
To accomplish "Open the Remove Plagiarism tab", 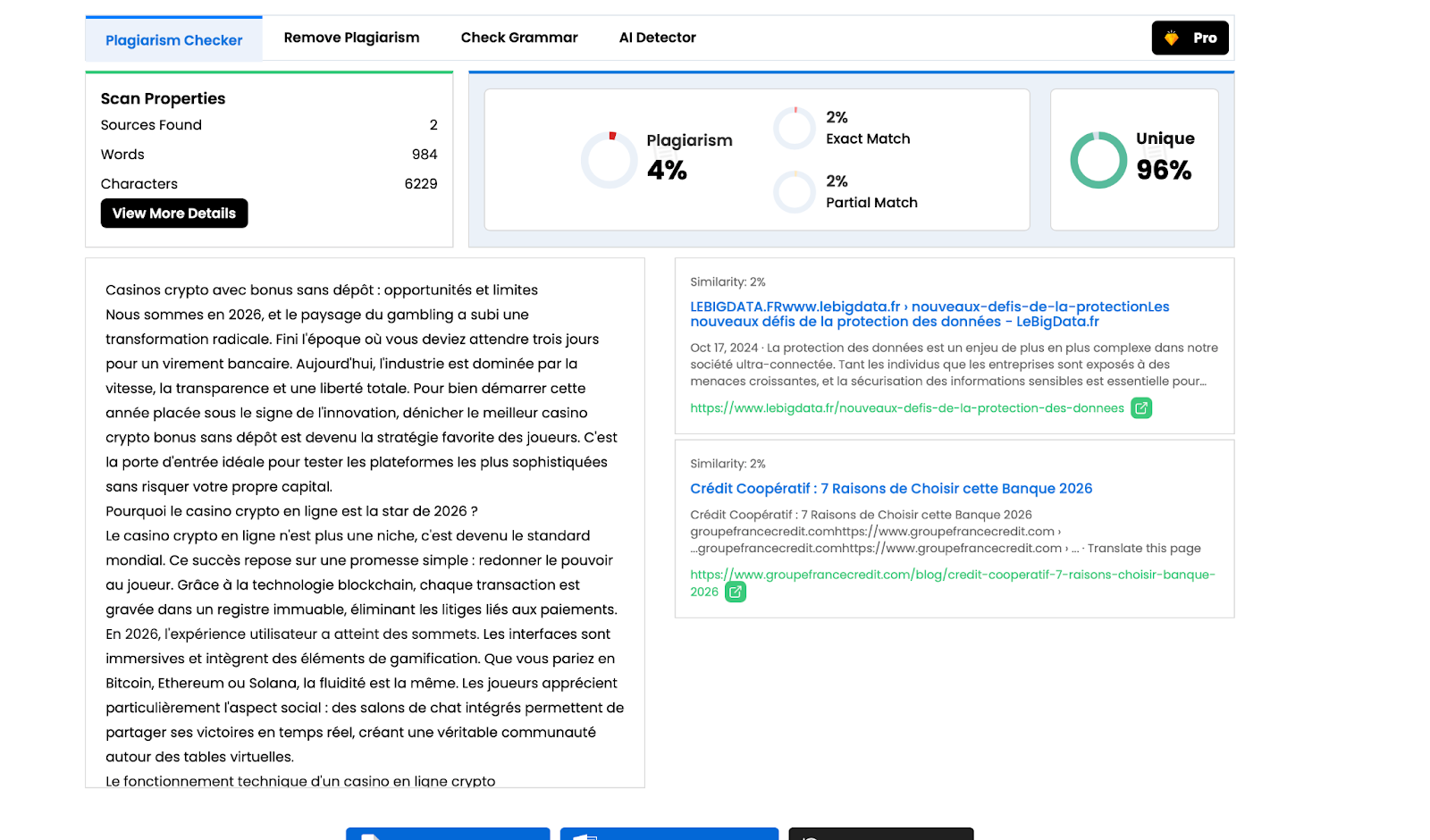I will [351, 38].
